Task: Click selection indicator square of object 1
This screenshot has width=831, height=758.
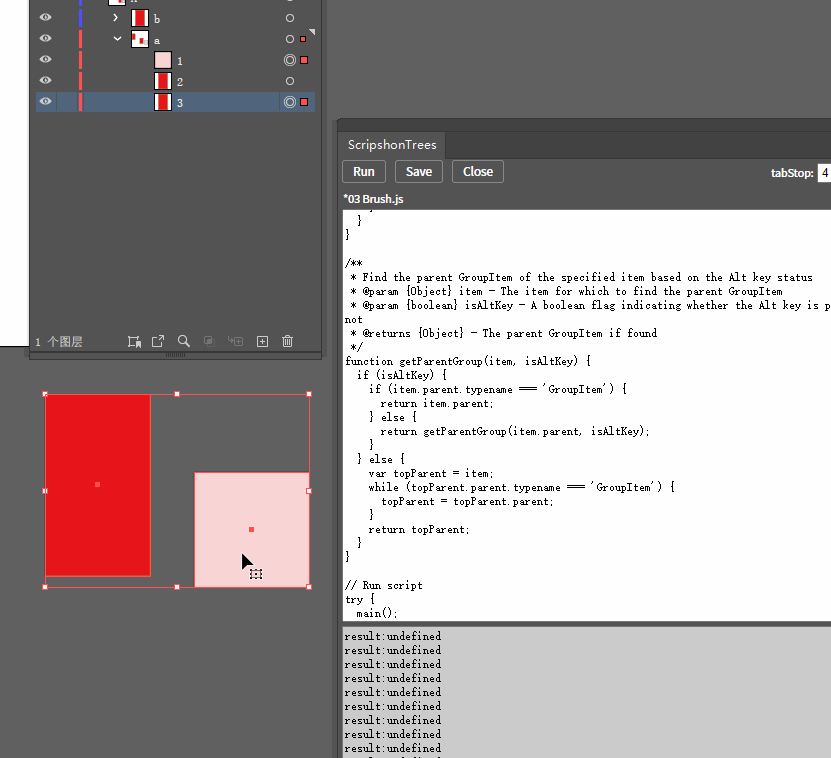Action: tap(304, 60)
